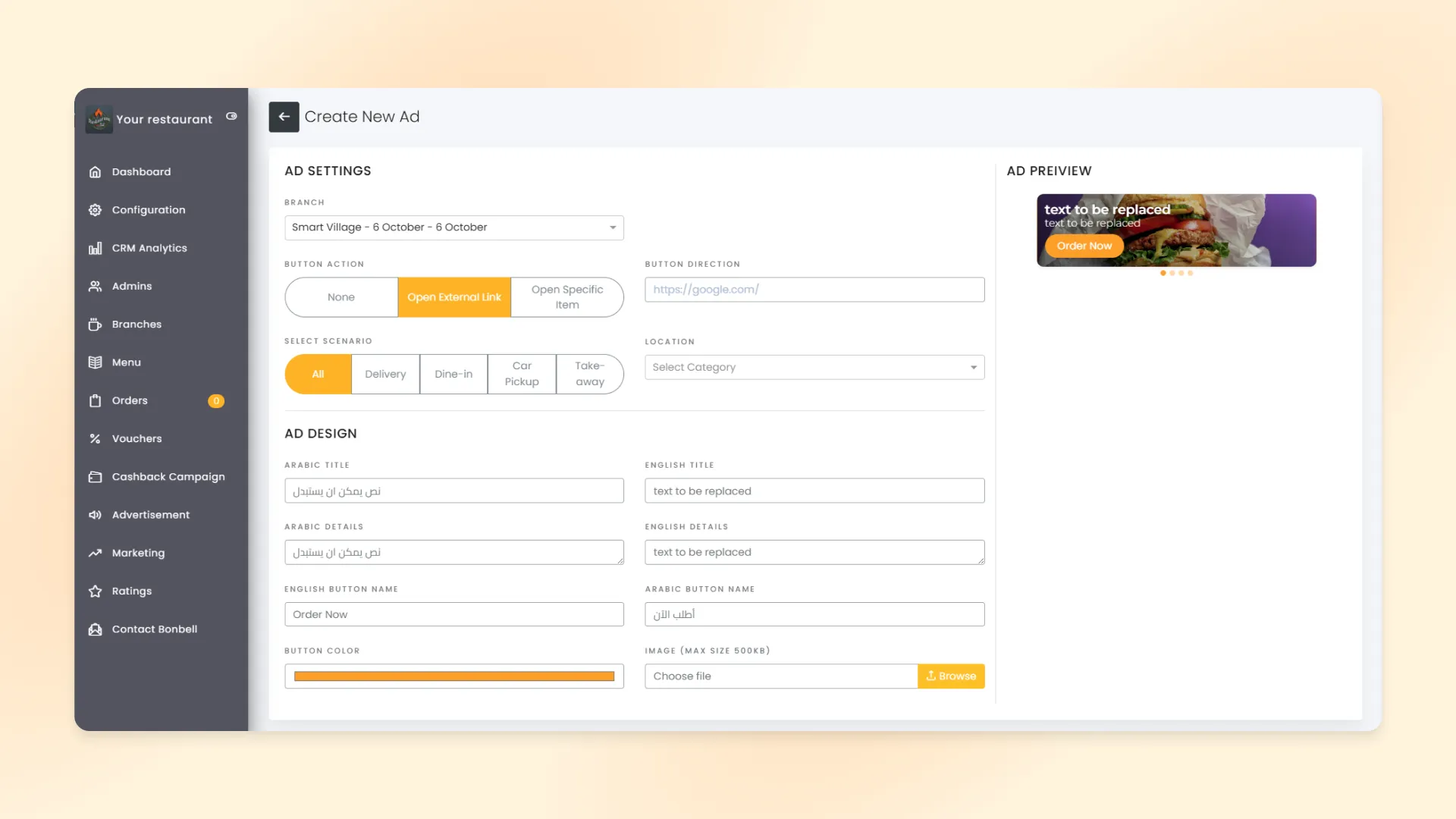
Task: Click the Orders count badge
Action: coord(216,401)
